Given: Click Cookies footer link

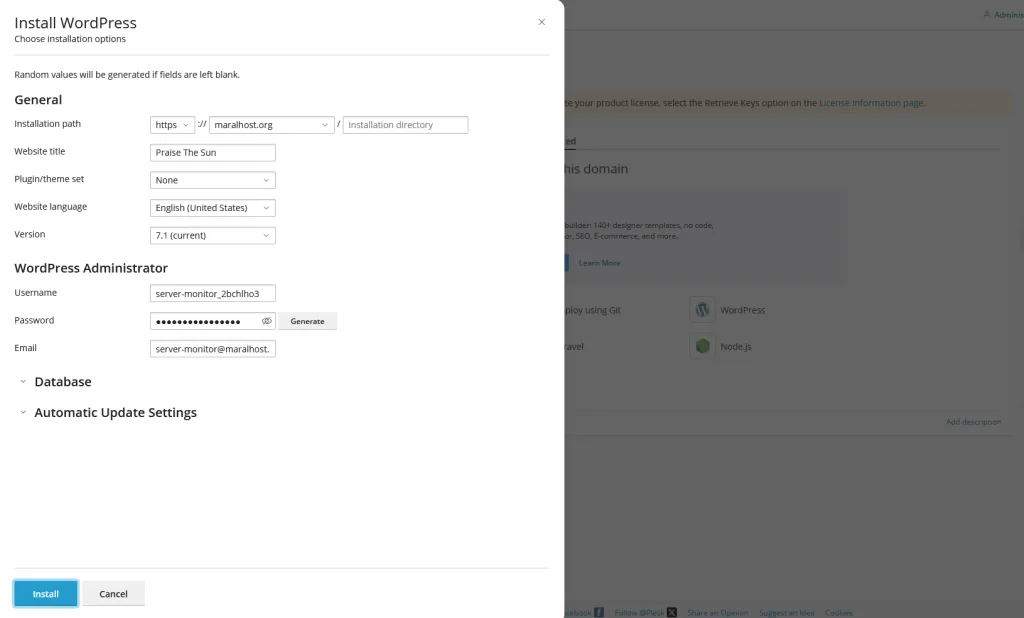Looking at the screenshot, I should 839,613.
